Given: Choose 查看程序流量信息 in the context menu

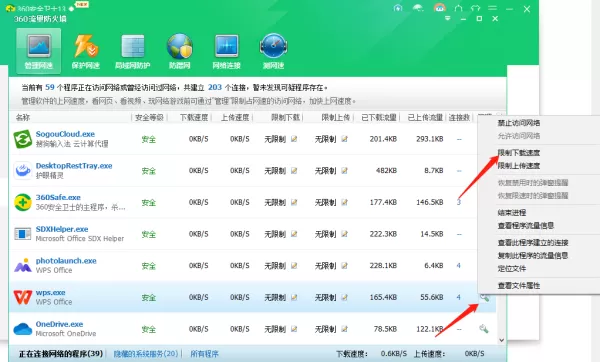Looking at the screenshot, I should 526,225.
